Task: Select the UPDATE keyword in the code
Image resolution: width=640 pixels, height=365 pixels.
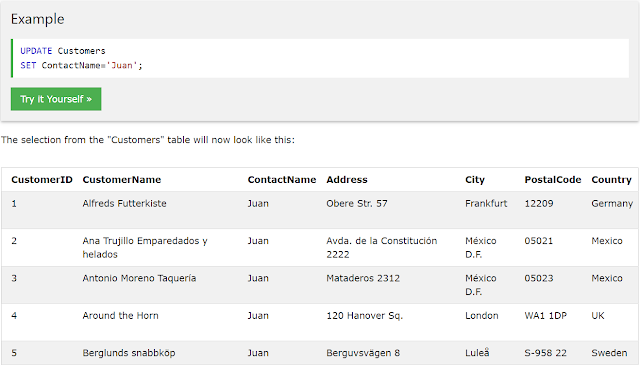Action: pyautogui.click(x=36, y=51)
